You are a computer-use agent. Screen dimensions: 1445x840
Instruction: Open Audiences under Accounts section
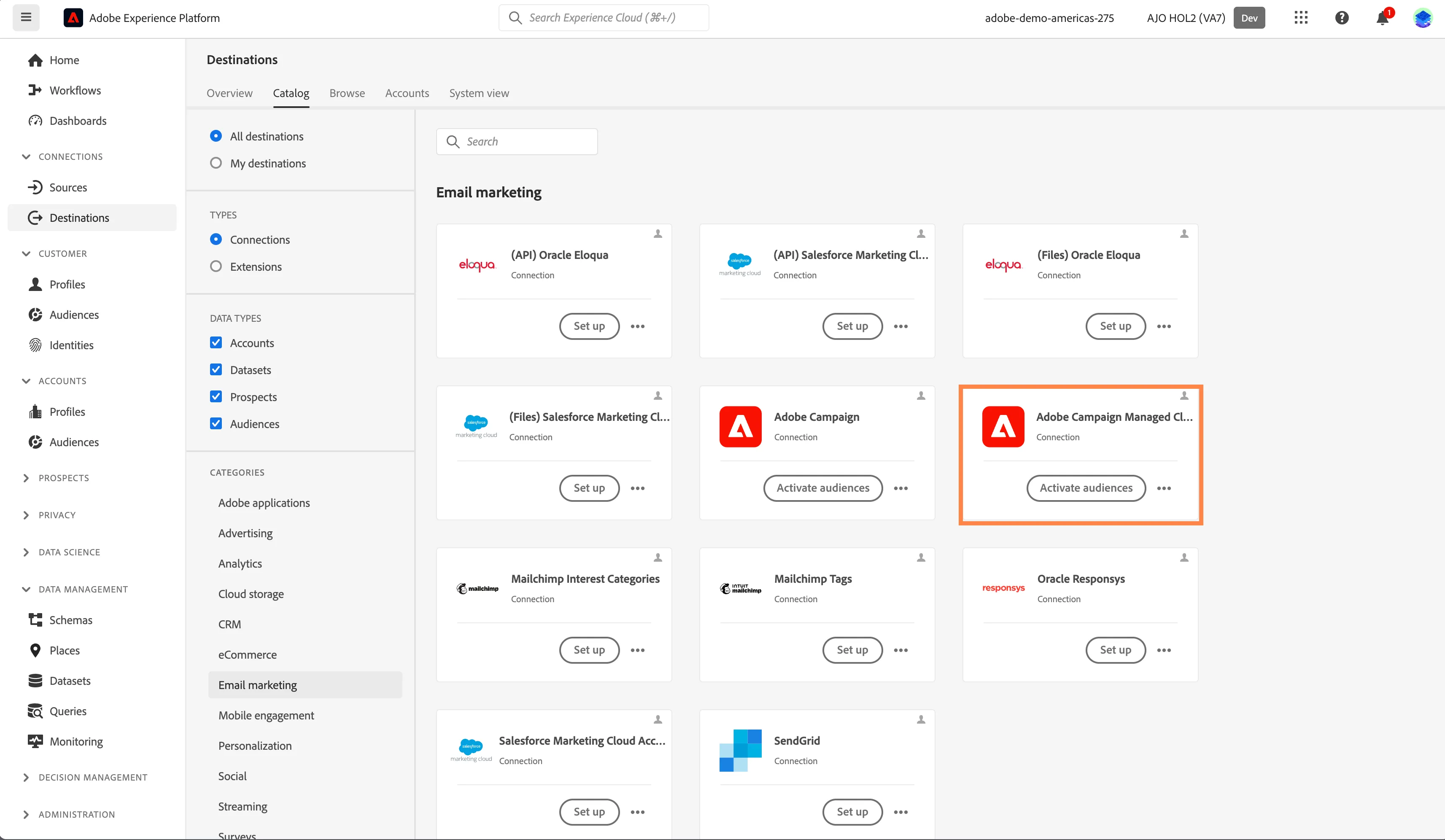click(73, 442)
